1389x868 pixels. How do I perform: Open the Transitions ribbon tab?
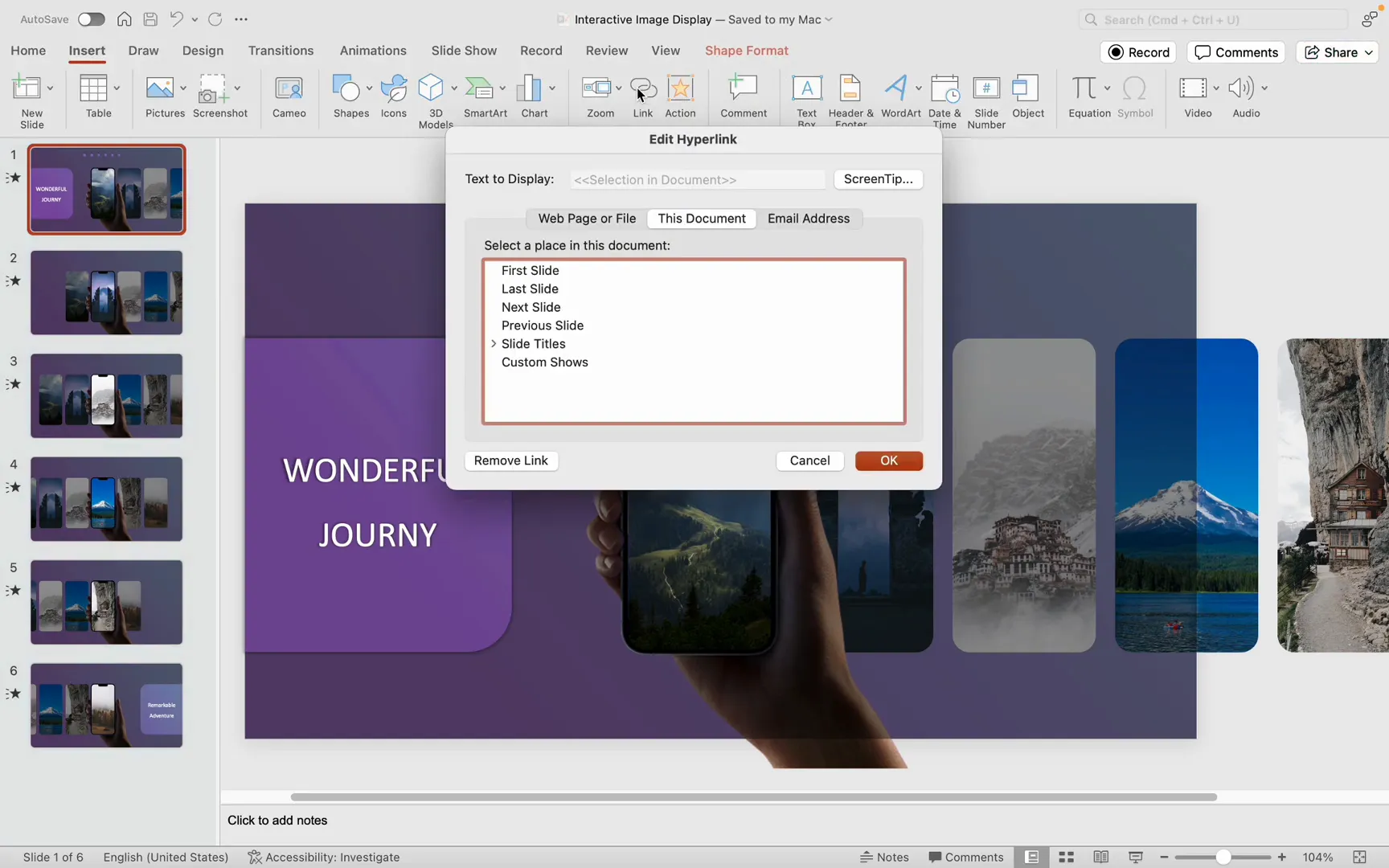pyautogui.click(x=281, y=51)
